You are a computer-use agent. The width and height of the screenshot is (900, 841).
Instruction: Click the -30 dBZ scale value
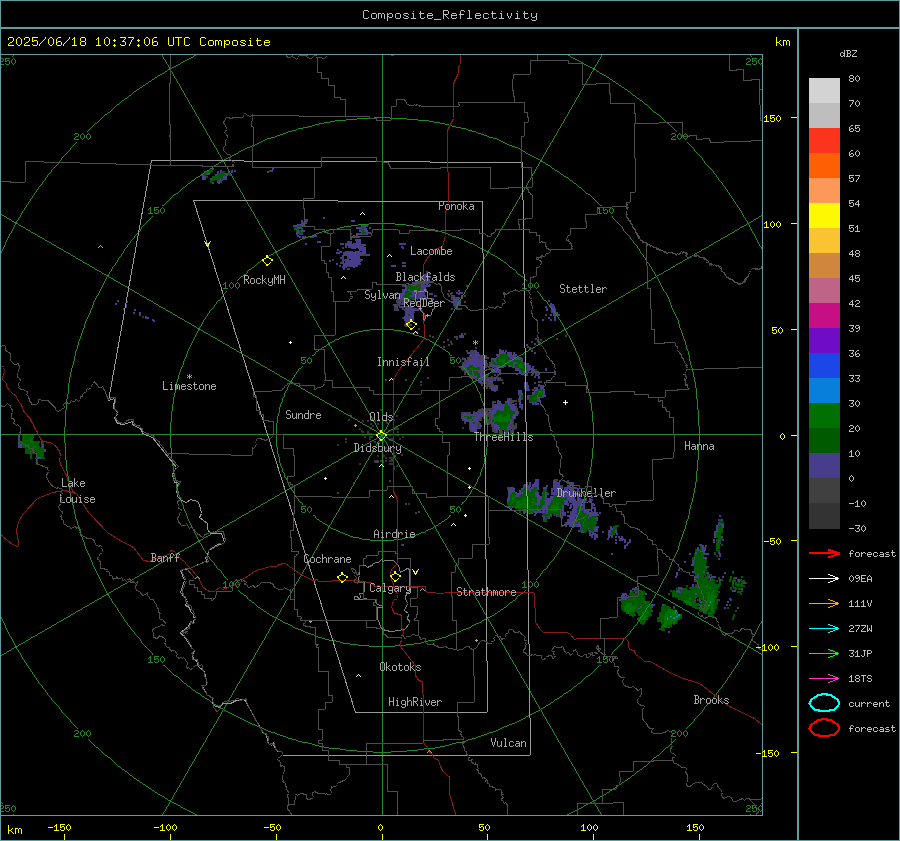(857, 528)
